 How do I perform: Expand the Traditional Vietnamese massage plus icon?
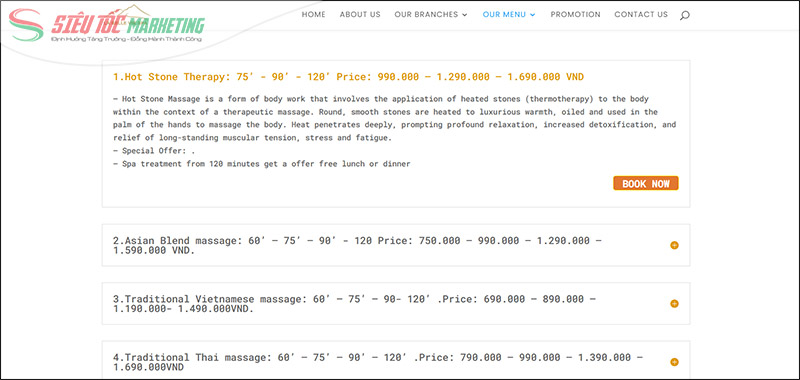tap(674, 303)
